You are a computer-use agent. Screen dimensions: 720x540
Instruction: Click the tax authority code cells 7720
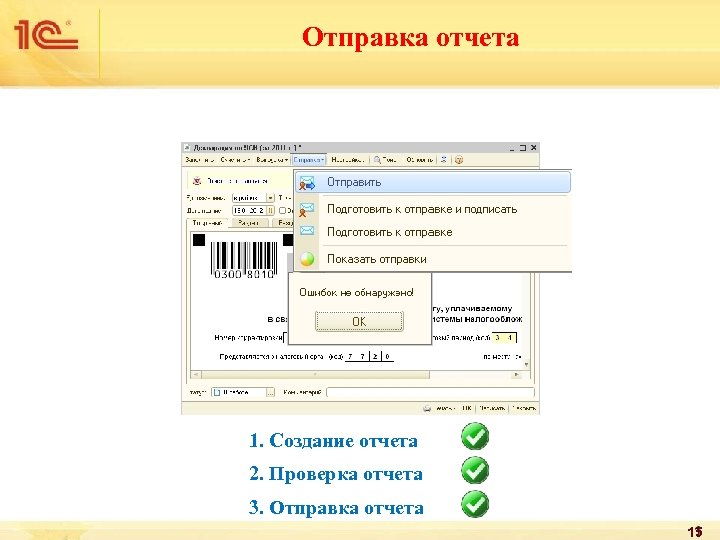click(369, 356)
